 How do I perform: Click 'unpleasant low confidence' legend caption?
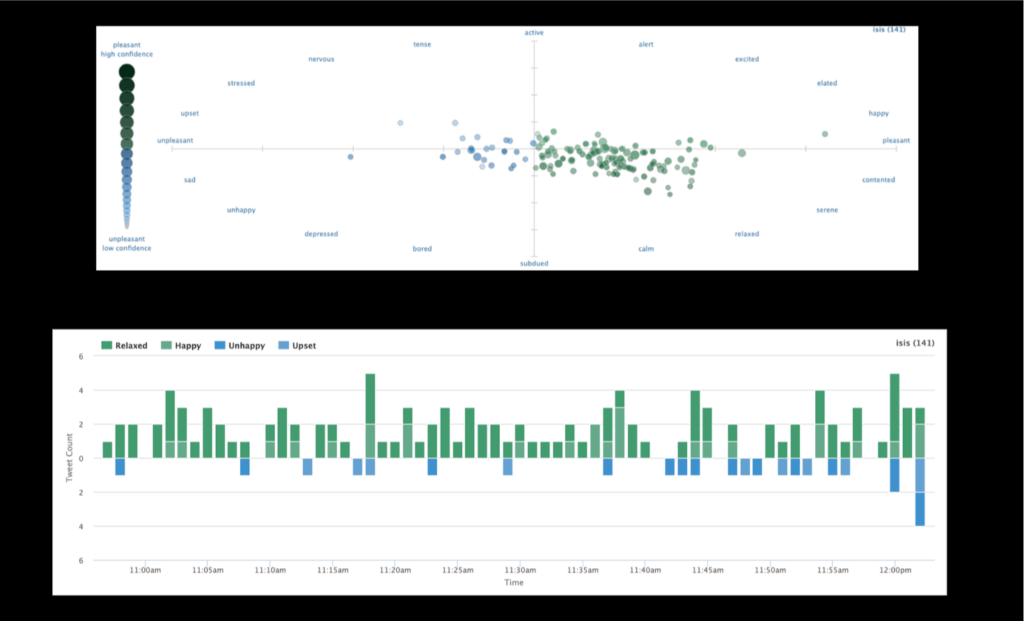127,244
